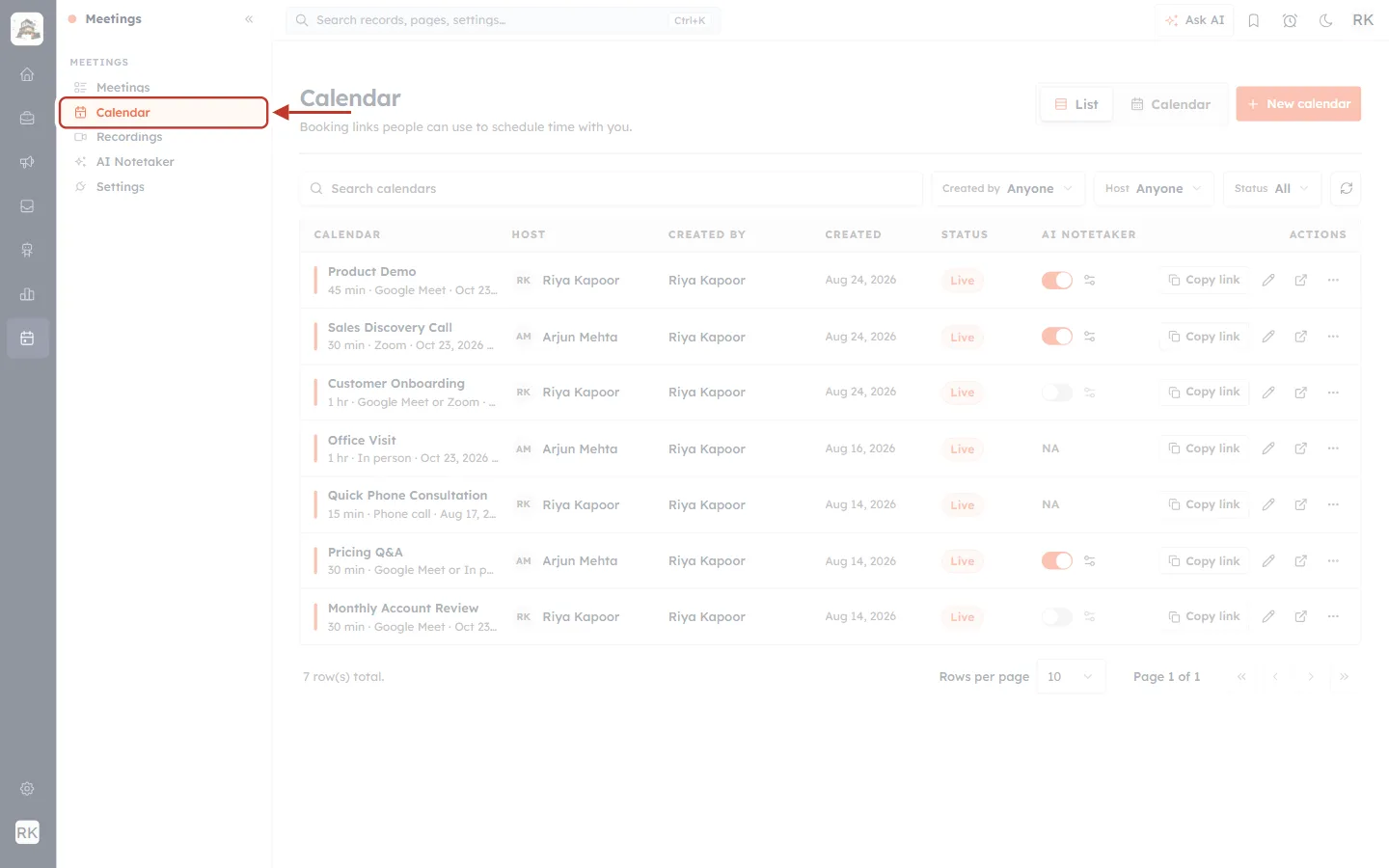
Task: Switch to dark mode moon icon
Action: [1325, 20]
